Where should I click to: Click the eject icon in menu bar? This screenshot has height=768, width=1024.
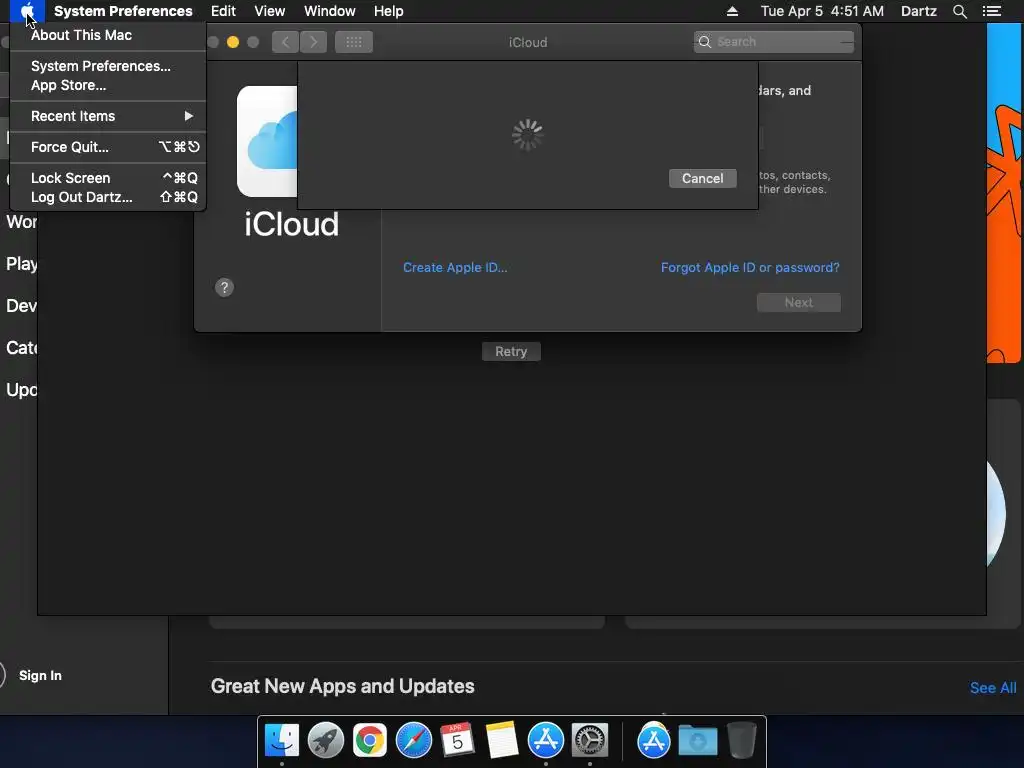pyautogui.click(x=732, y=11)
